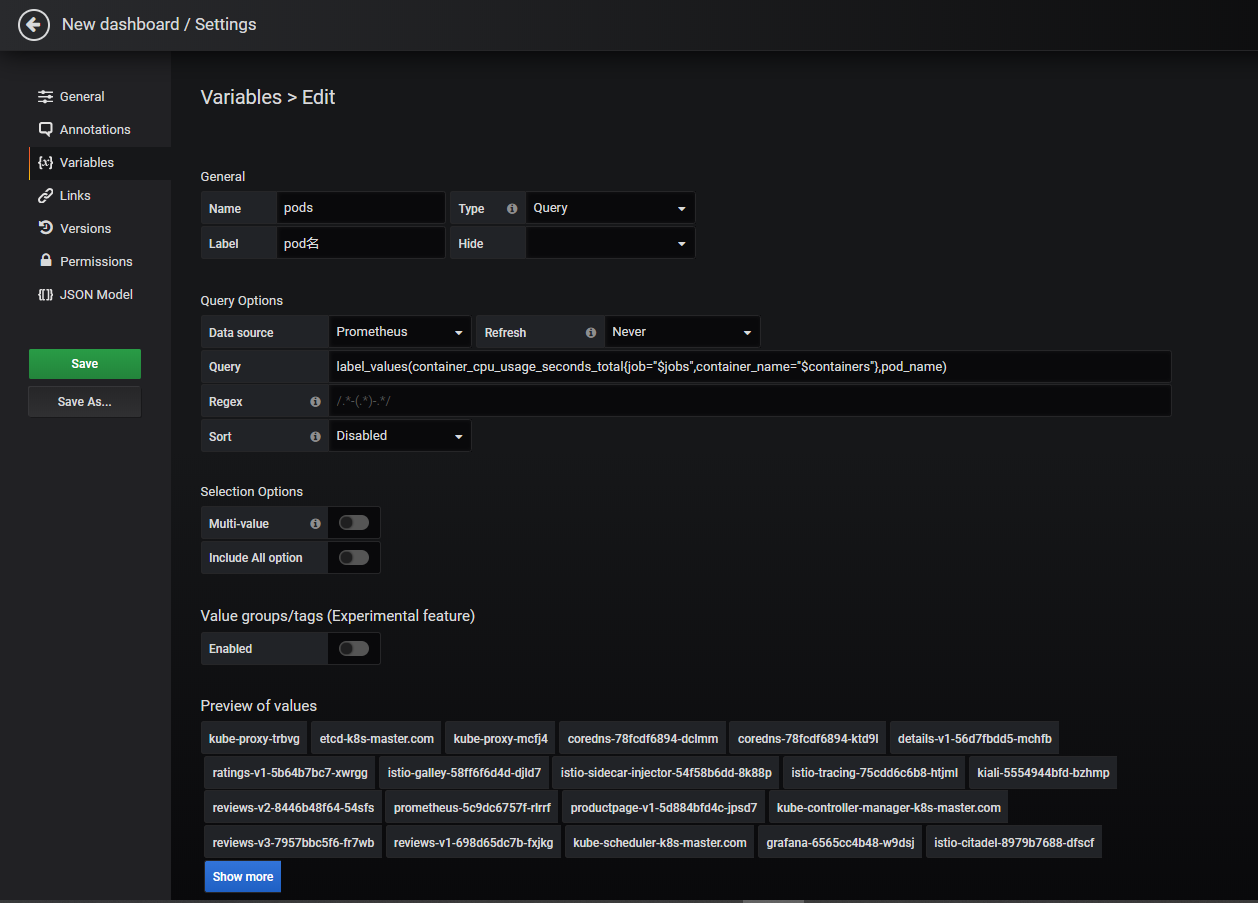Image resolution: width=1258 pixels, height=903 pixels.
Task: Expand the Prometheus data source dropdown
Action: pyautogui.click(x=399, y=332)
